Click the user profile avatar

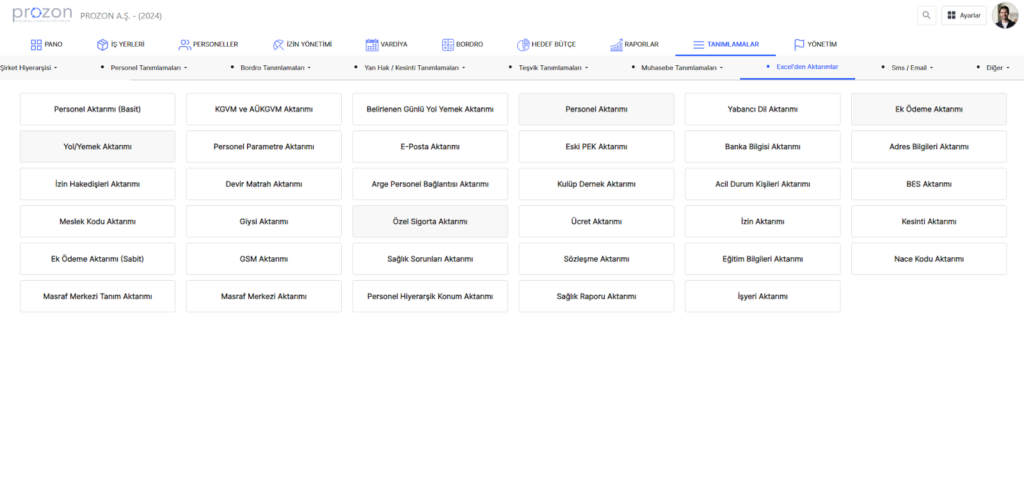click(1004, 16)
